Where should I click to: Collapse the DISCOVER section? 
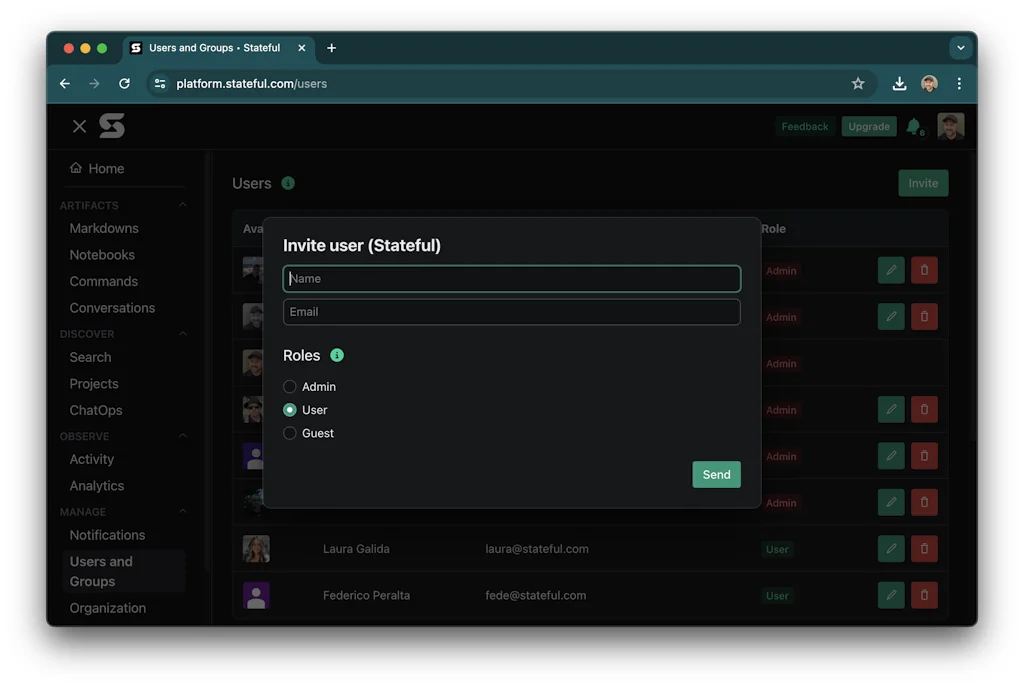pos(181,333)
